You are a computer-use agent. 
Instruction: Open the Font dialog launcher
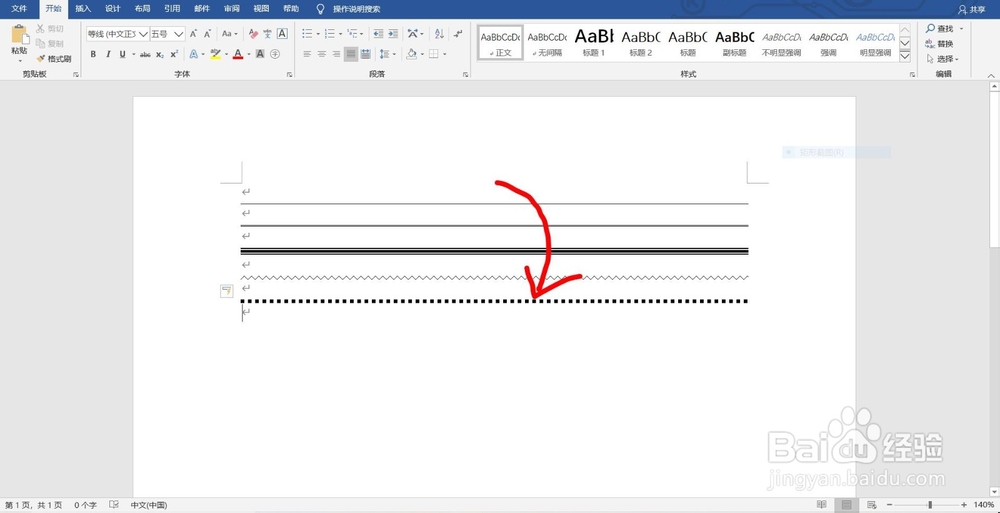click(290, 75)
